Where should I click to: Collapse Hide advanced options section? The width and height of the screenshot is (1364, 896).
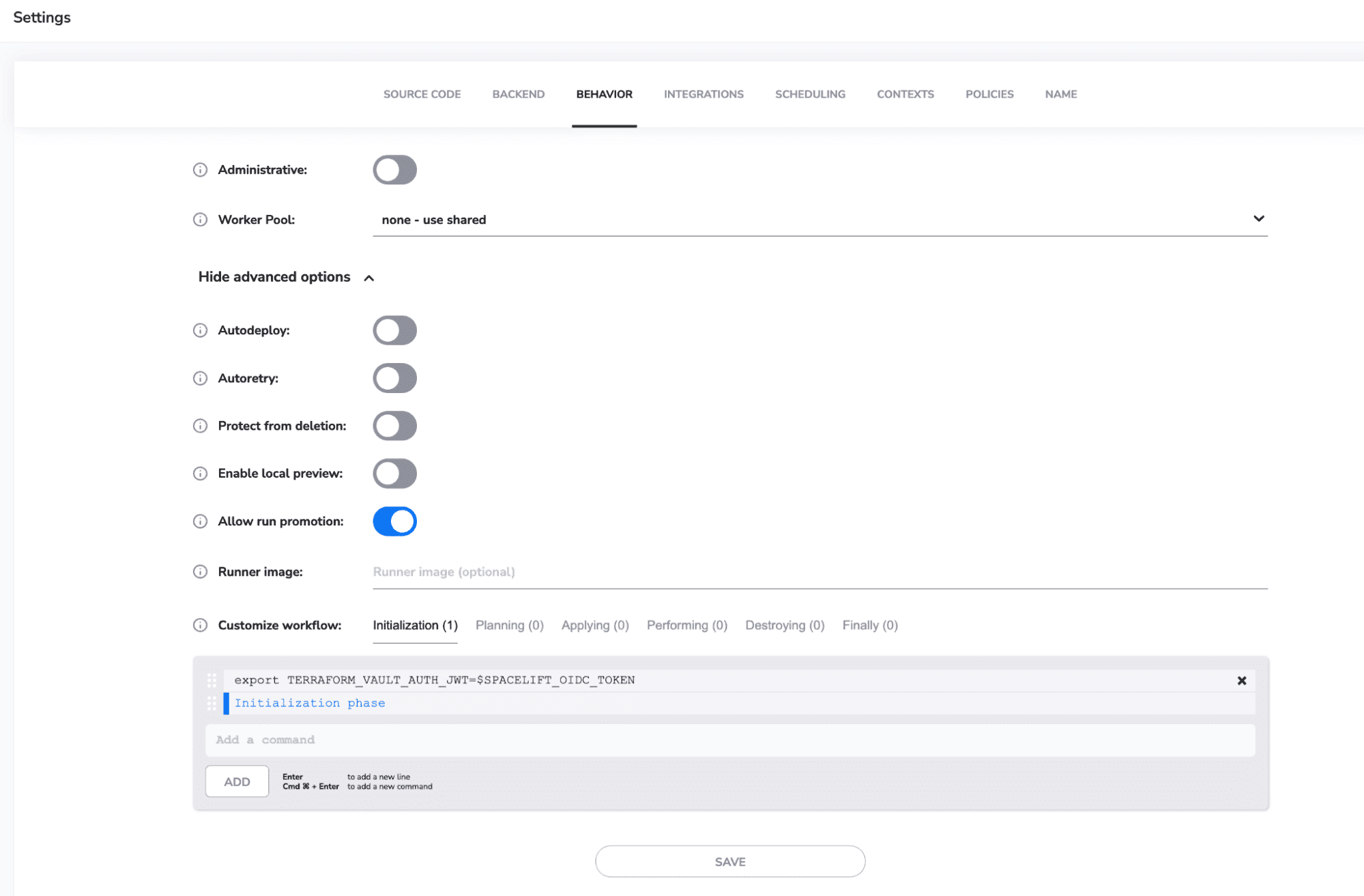(x=286, y=277)
